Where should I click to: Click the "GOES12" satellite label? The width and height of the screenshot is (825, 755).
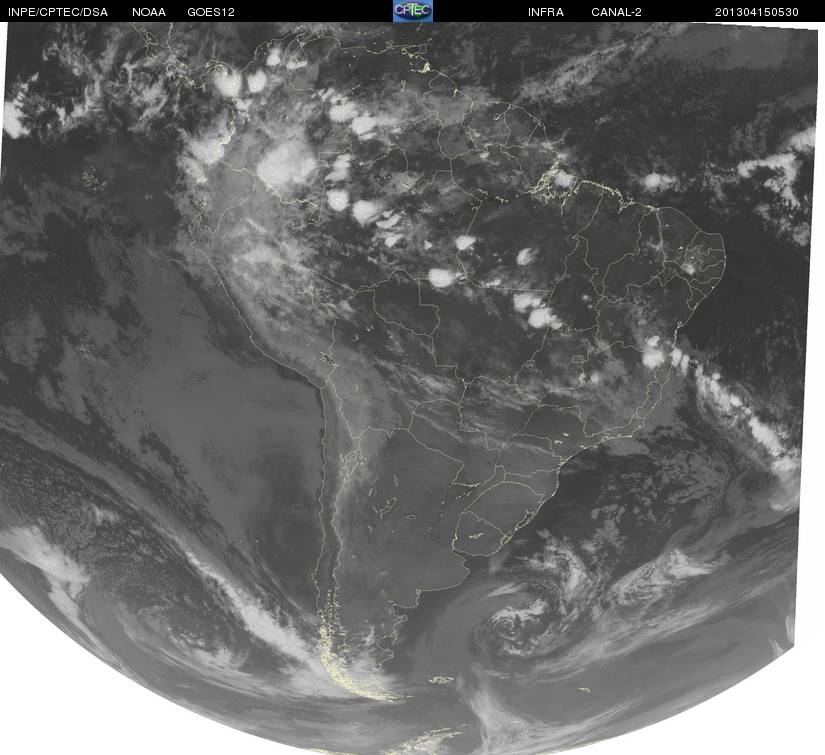(x=211, y=12)
